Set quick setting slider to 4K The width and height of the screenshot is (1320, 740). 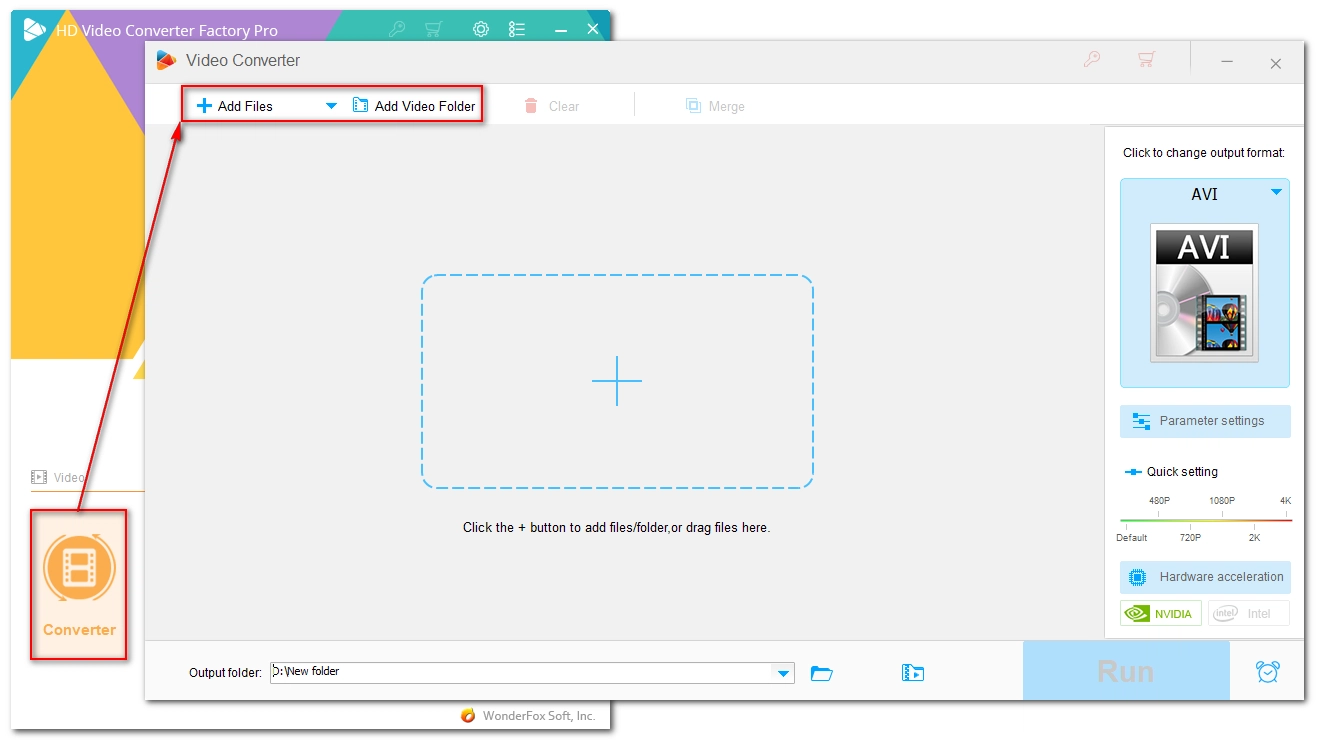[x=1285, y=501]
